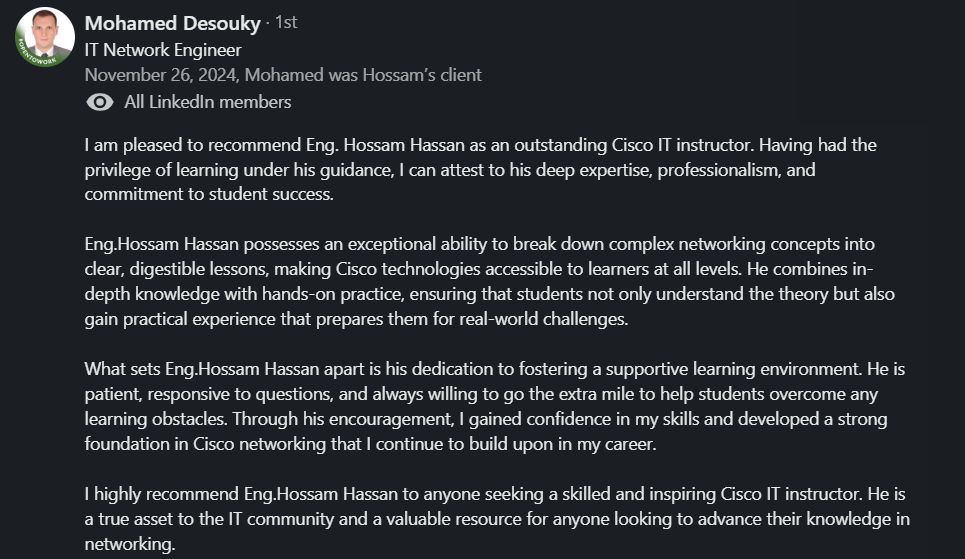Click the phrase 'commitment to student success'
Viewport: 965px width, 559px height.
click(x=209, y=195)
